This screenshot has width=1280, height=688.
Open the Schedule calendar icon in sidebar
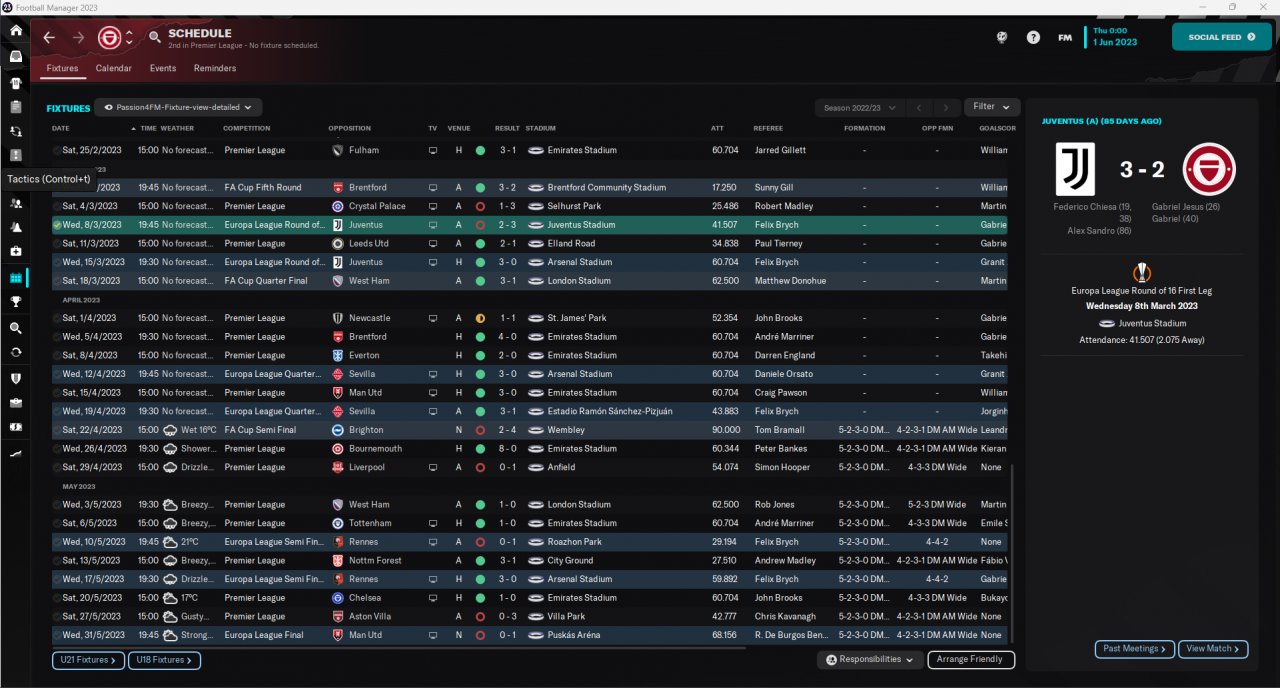pos(16,277)
